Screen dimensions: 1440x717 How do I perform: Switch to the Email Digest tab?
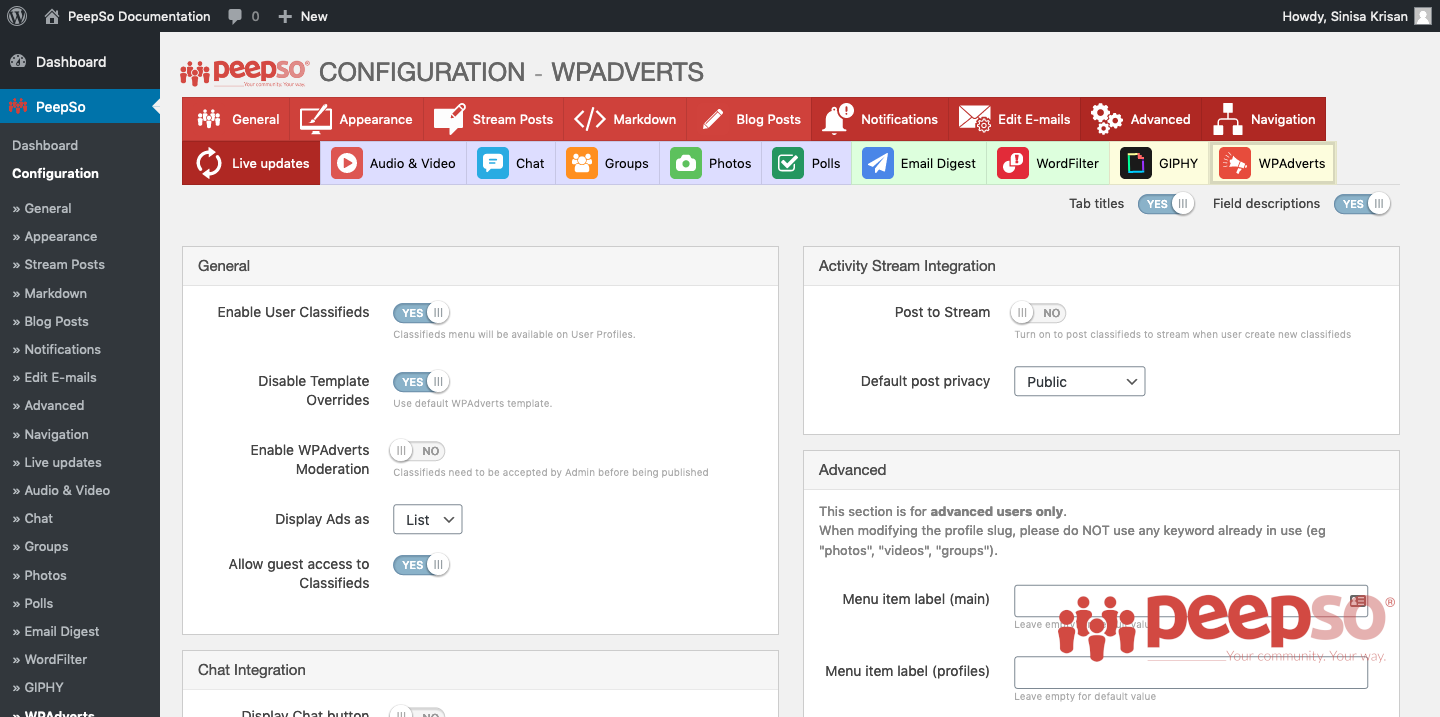[x=919, y=163]
